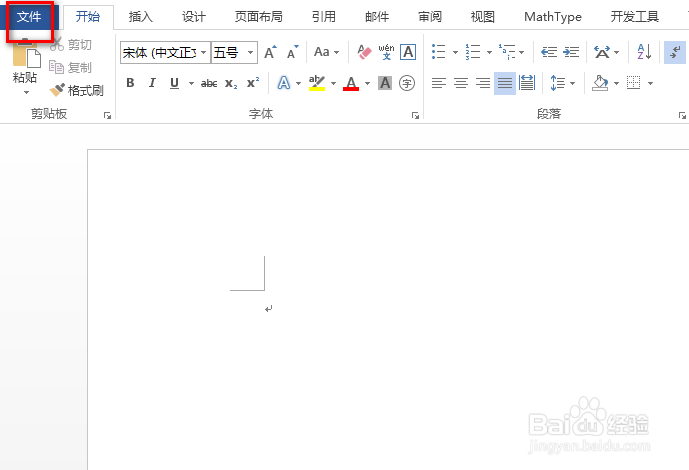The height and width of the screenshot is (470, 689).
Task: Expand the 粘贴 paste options arrow
Action: click(26, 92)
